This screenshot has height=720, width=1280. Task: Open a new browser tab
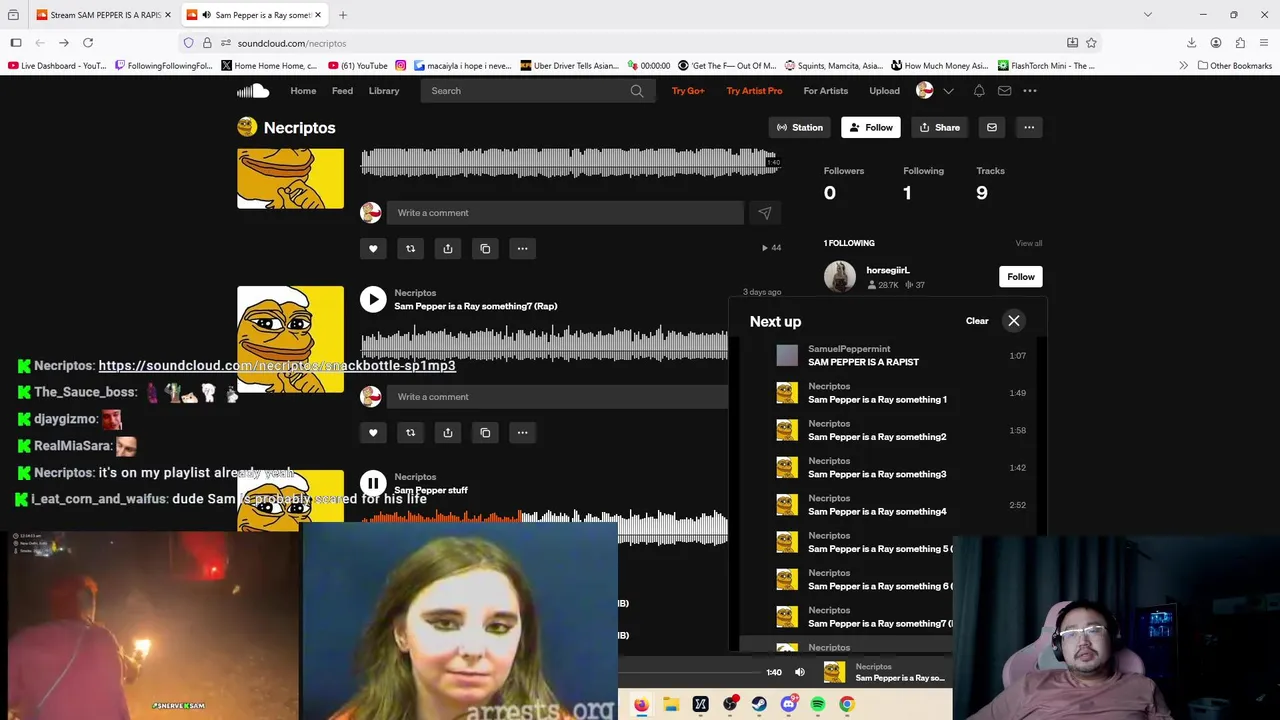[x=342, y=15]
